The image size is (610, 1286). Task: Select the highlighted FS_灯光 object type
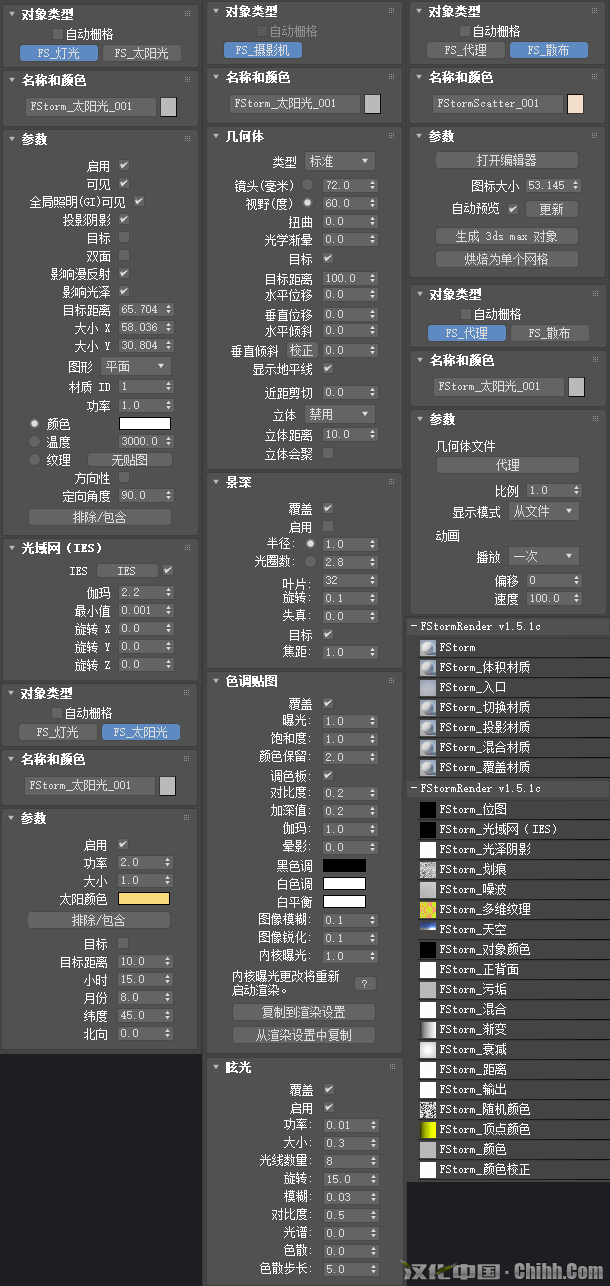point(58,53)
